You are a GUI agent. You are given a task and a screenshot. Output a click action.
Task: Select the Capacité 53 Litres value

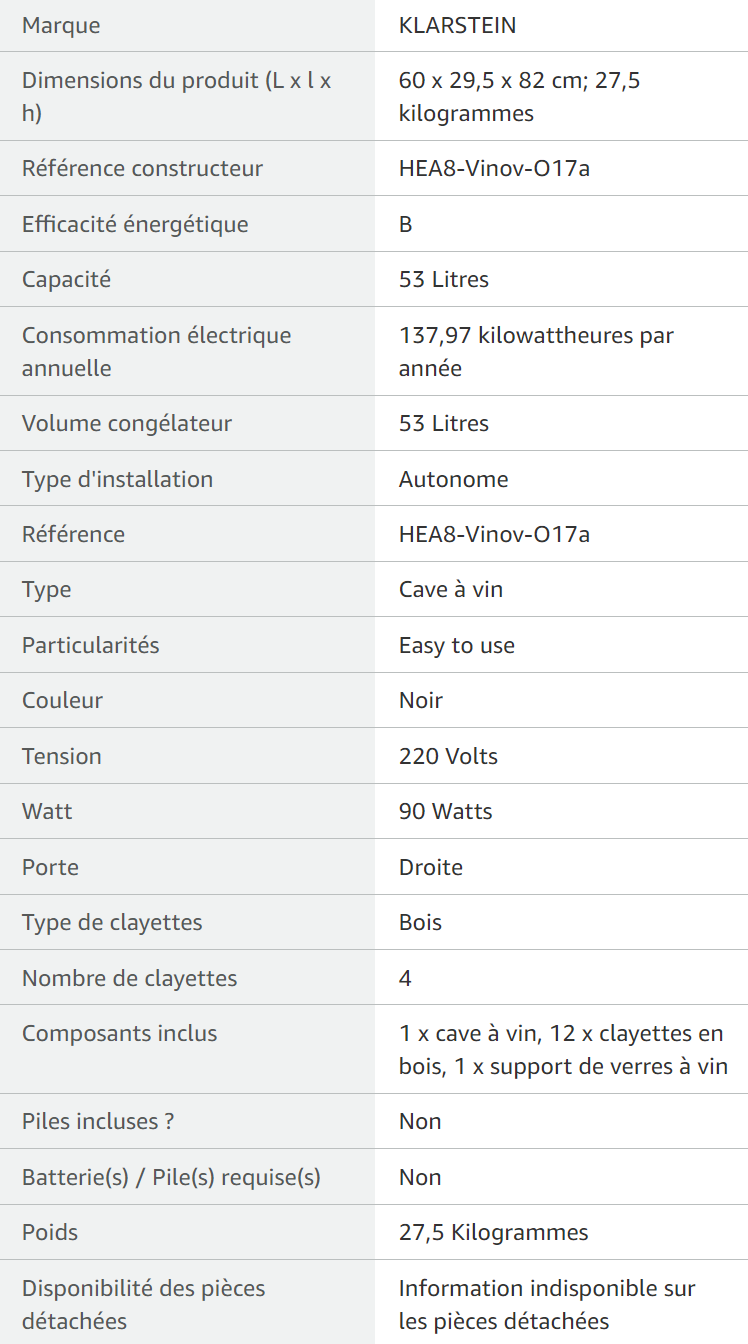pos(444,279)
